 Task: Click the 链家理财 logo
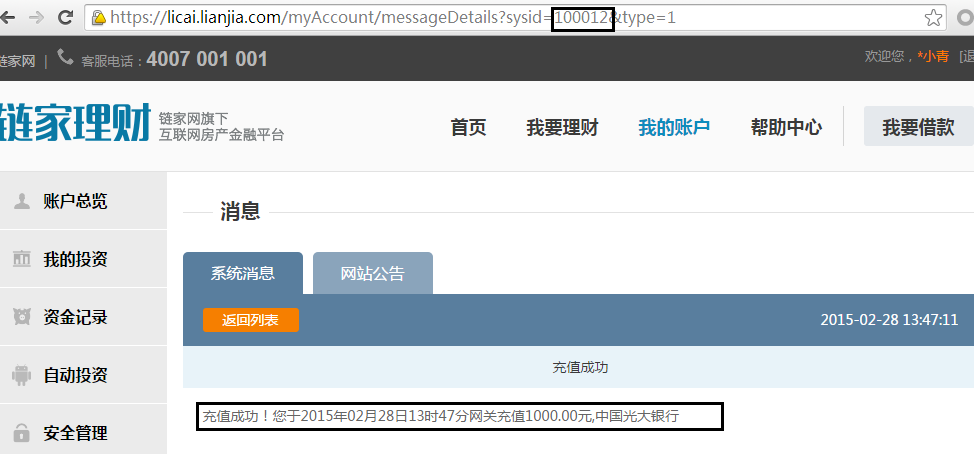[x=75, y=122]
